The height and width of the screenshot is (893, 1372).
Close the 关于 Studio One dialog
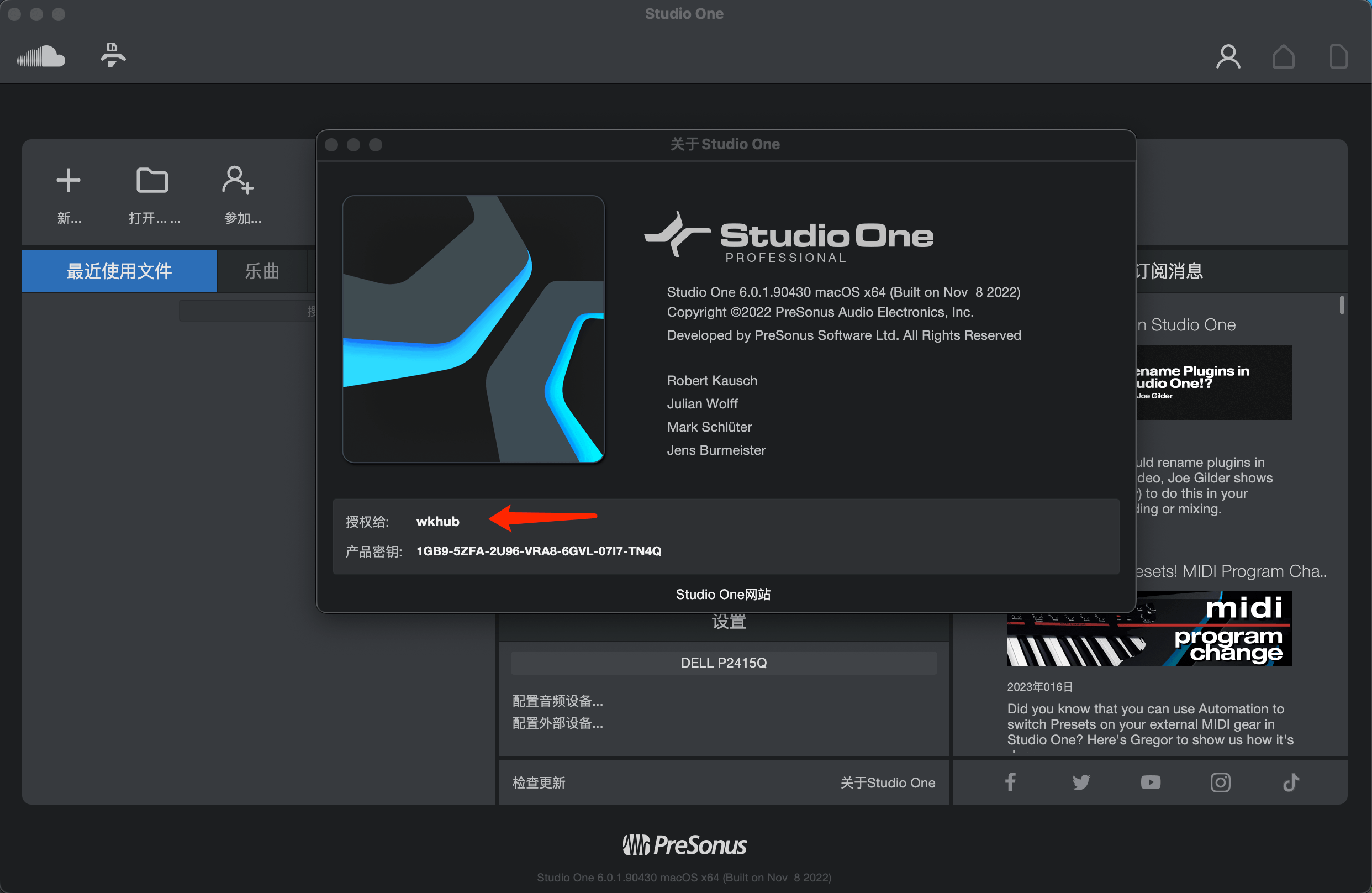[x=331, y=144]
